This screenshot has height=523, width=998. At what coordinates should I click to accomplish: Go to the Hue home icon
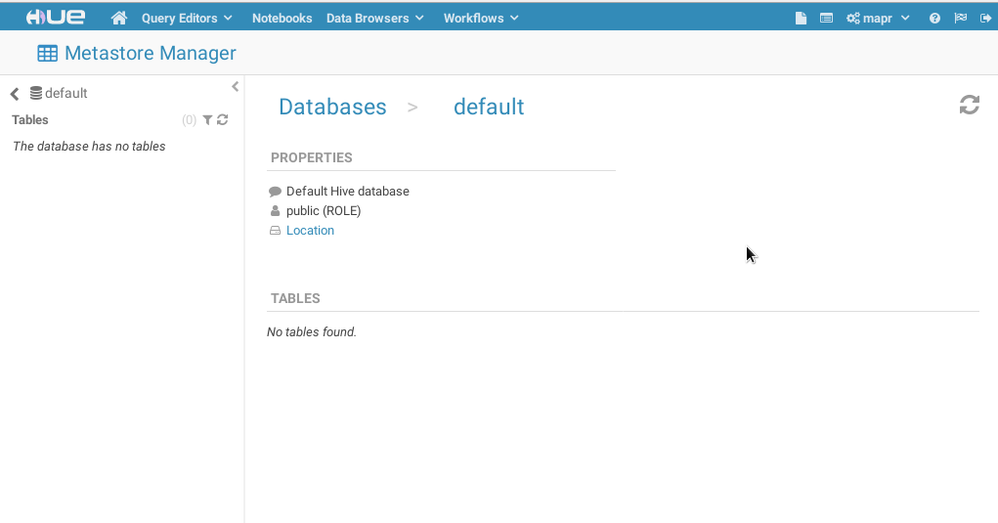pyautogui.click(x=119, y=18)
